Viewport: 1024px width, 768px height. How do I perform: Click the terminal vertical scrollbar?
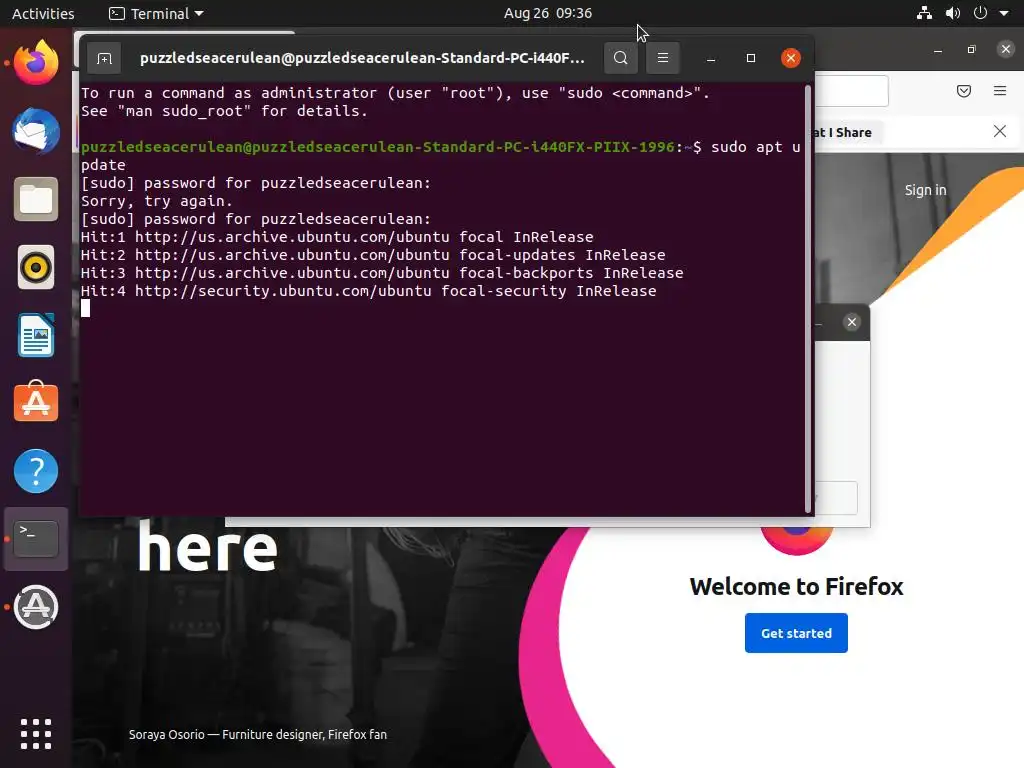tap(808, 299)
